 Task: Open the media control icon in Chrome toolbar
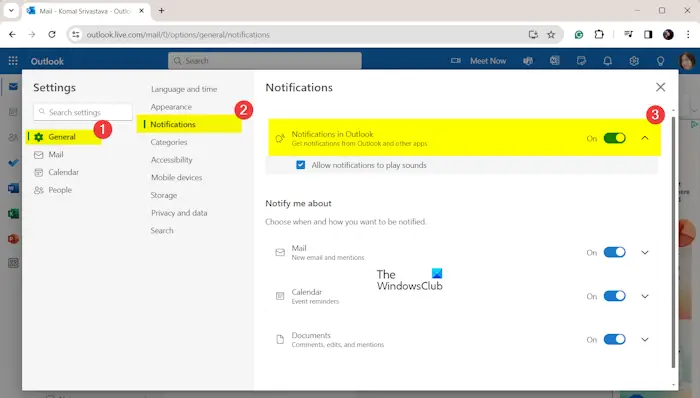pyautogui.click(x=629, y=34)
